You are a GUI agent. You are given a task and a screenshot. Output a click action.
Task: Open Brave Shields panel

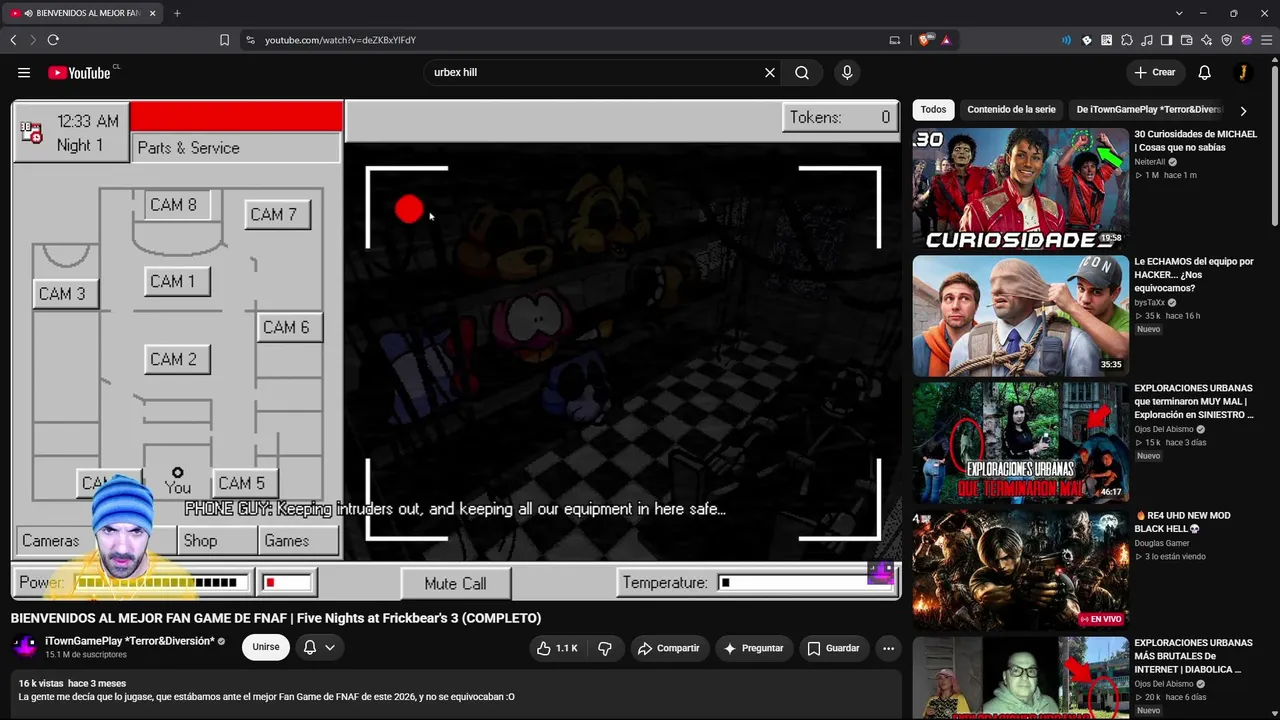(x=925, y=40)
